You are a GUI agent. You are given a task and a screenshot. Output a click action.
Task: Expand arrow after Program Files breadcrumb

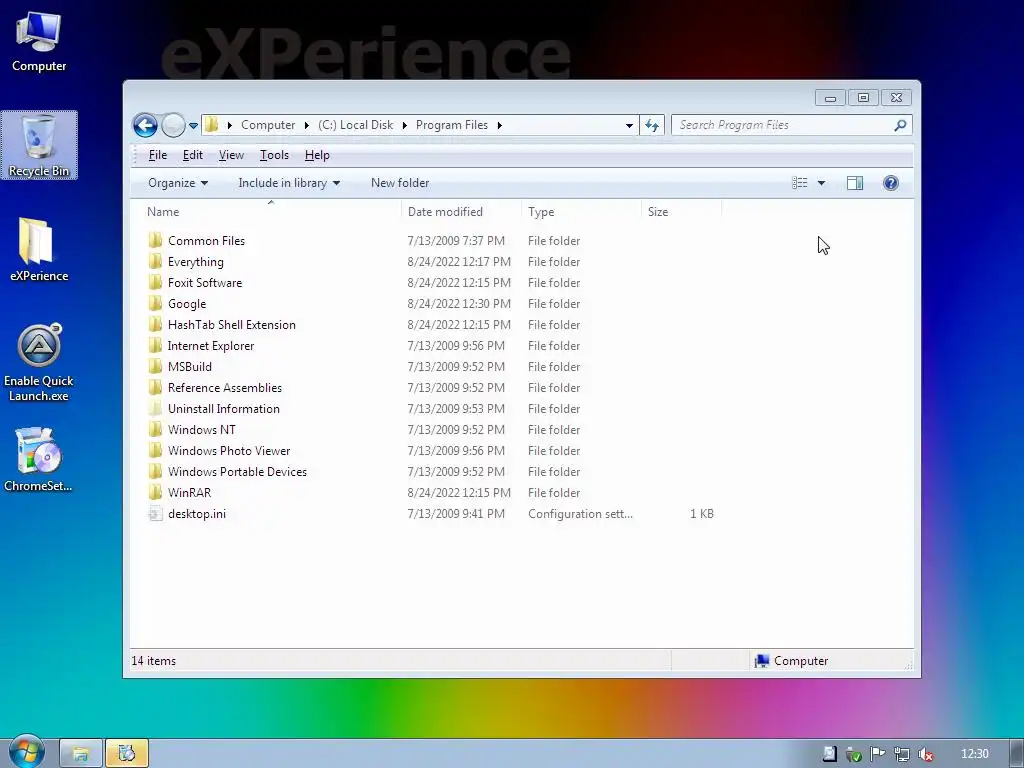coord(500,125)
